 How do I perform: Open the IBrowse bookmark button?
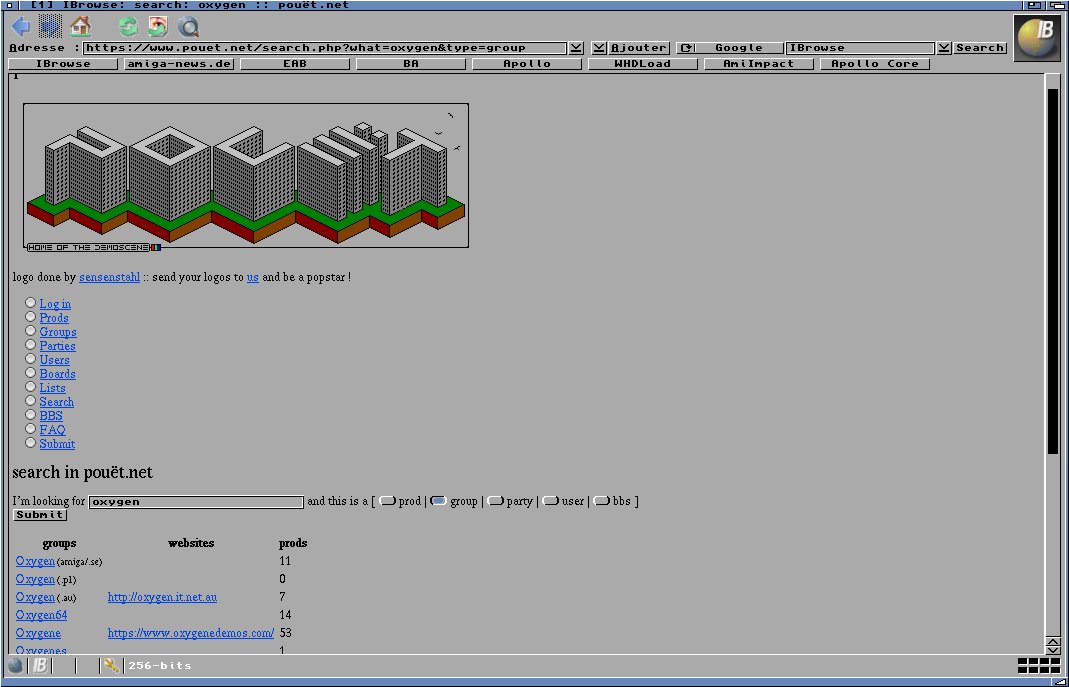tap(63, 64)
